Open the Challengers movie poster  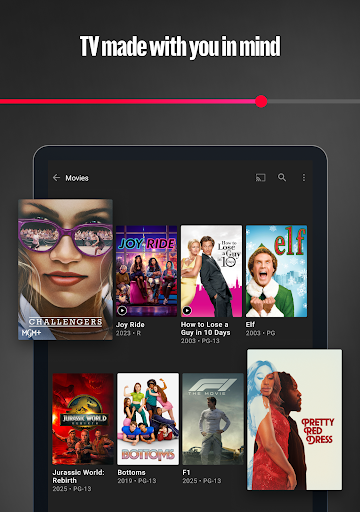click(x=65, y=269)
